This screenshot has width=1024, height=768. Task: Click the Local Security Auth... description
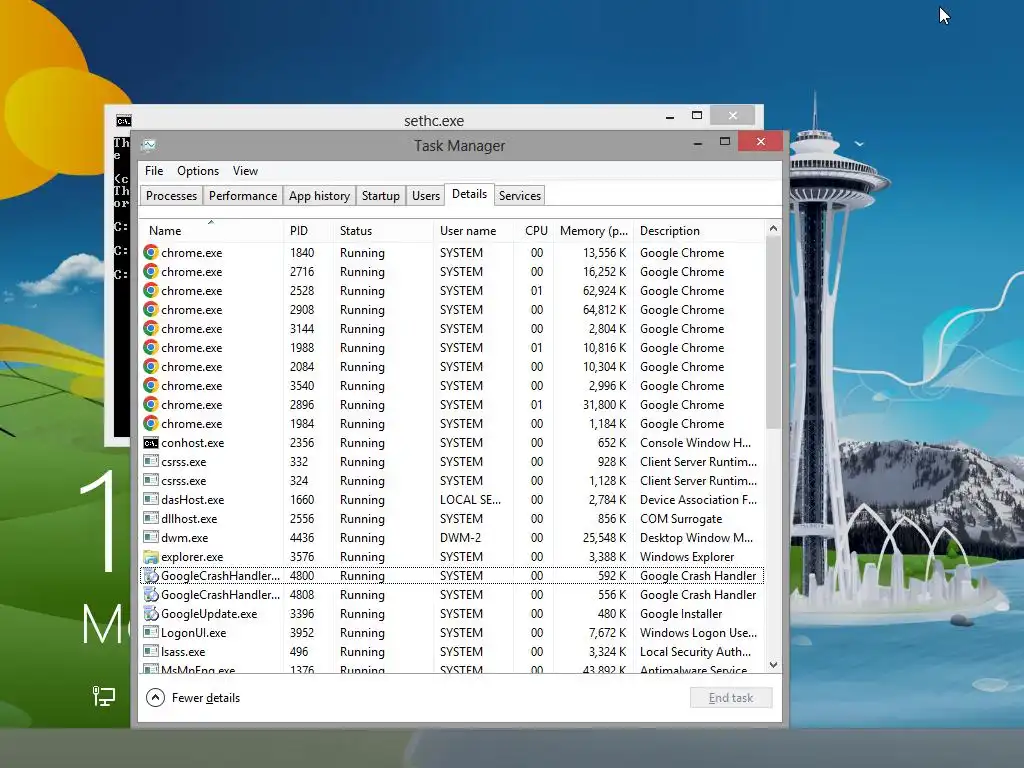696,651
